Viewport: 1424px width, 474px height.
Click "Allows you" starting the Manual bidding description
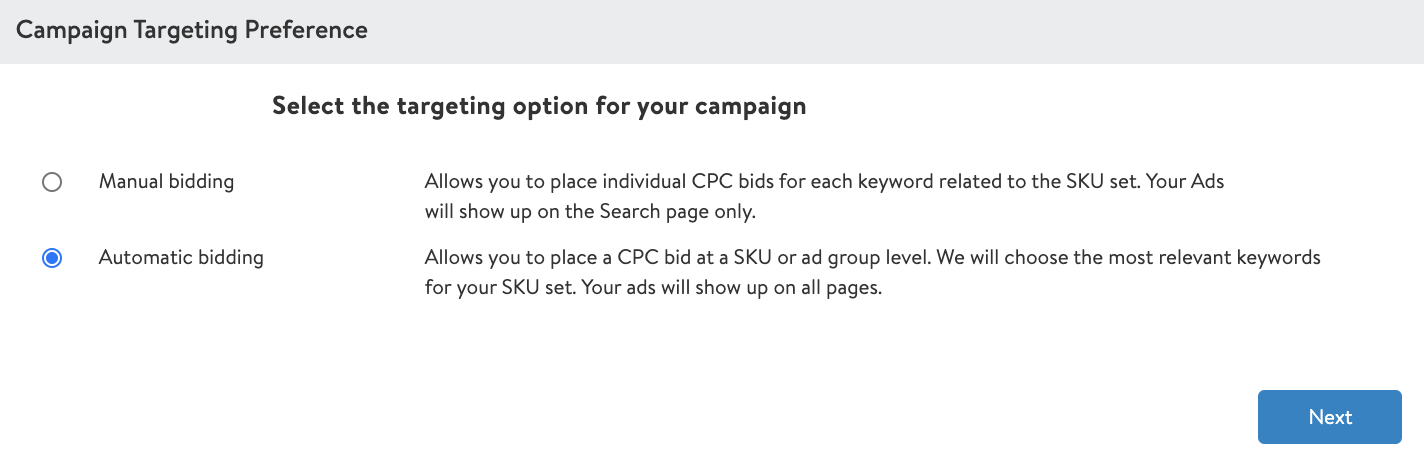(x=467, y=182)
